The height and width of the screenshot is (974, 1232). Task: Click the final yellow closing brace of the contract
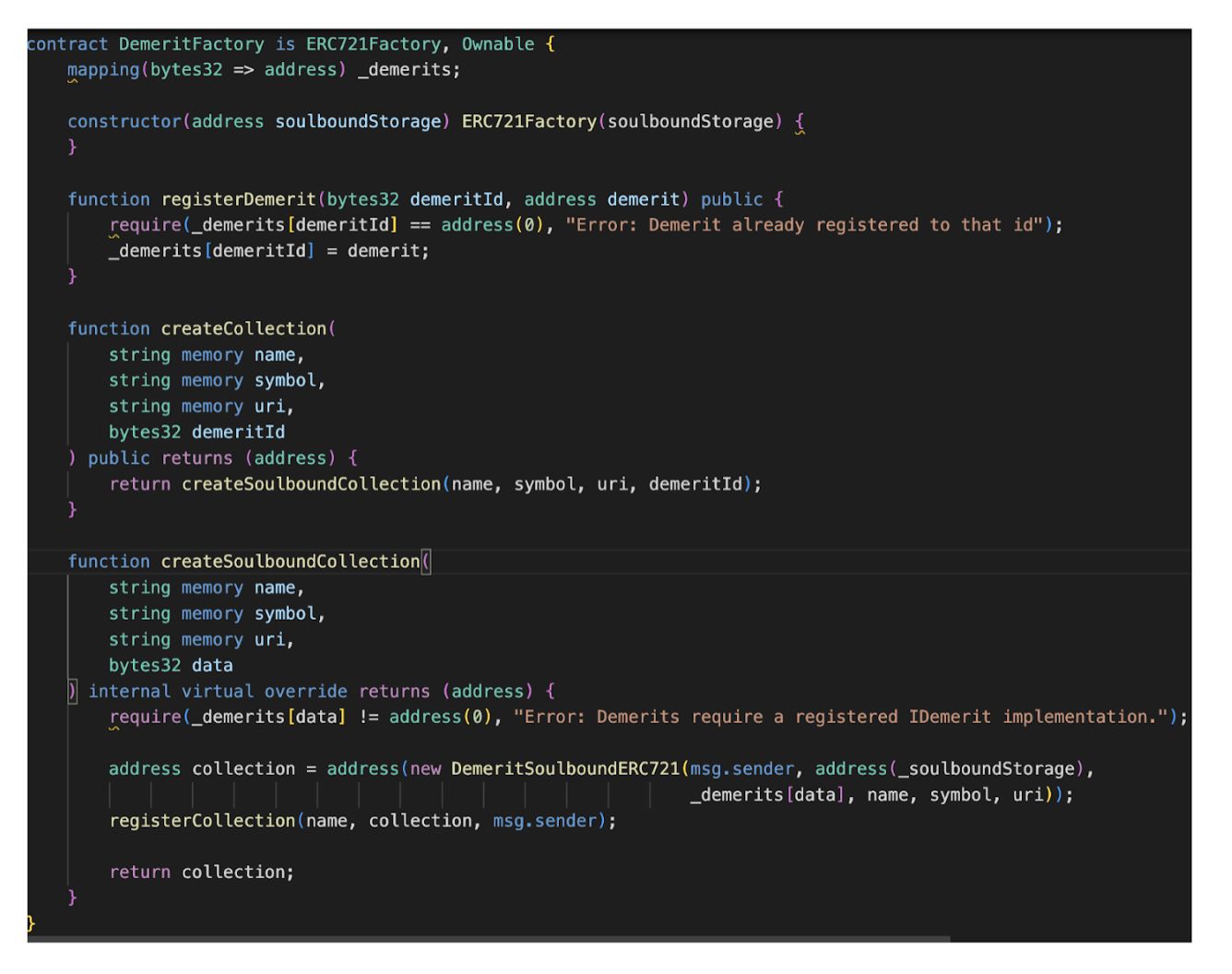pos(30,923)
